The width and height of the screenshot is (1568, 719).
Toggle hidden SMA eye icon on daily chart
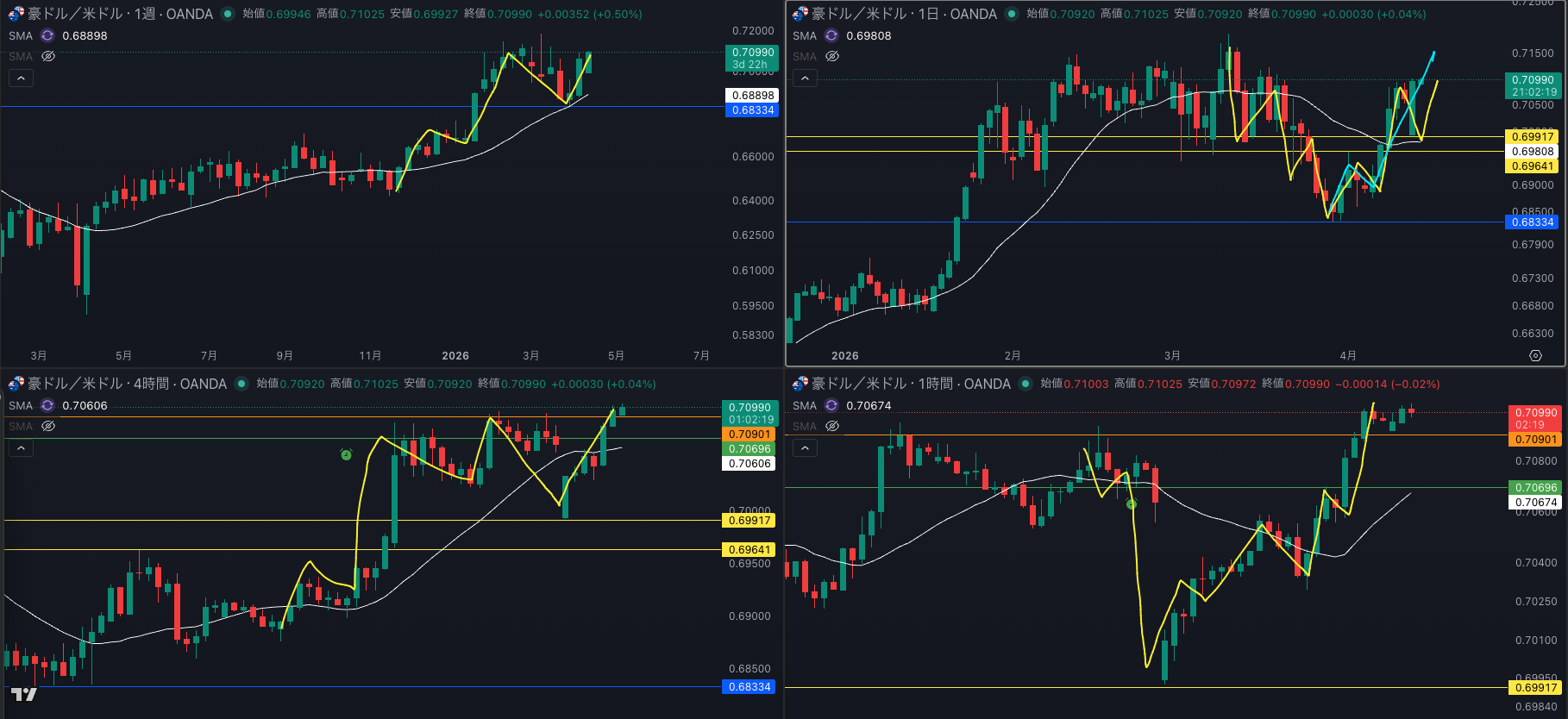(x=832, y=56)
